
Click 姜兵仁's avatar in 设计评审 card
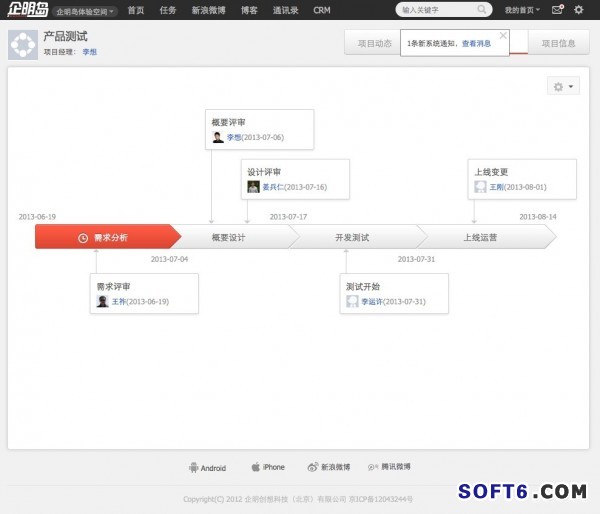coord(254,187)
